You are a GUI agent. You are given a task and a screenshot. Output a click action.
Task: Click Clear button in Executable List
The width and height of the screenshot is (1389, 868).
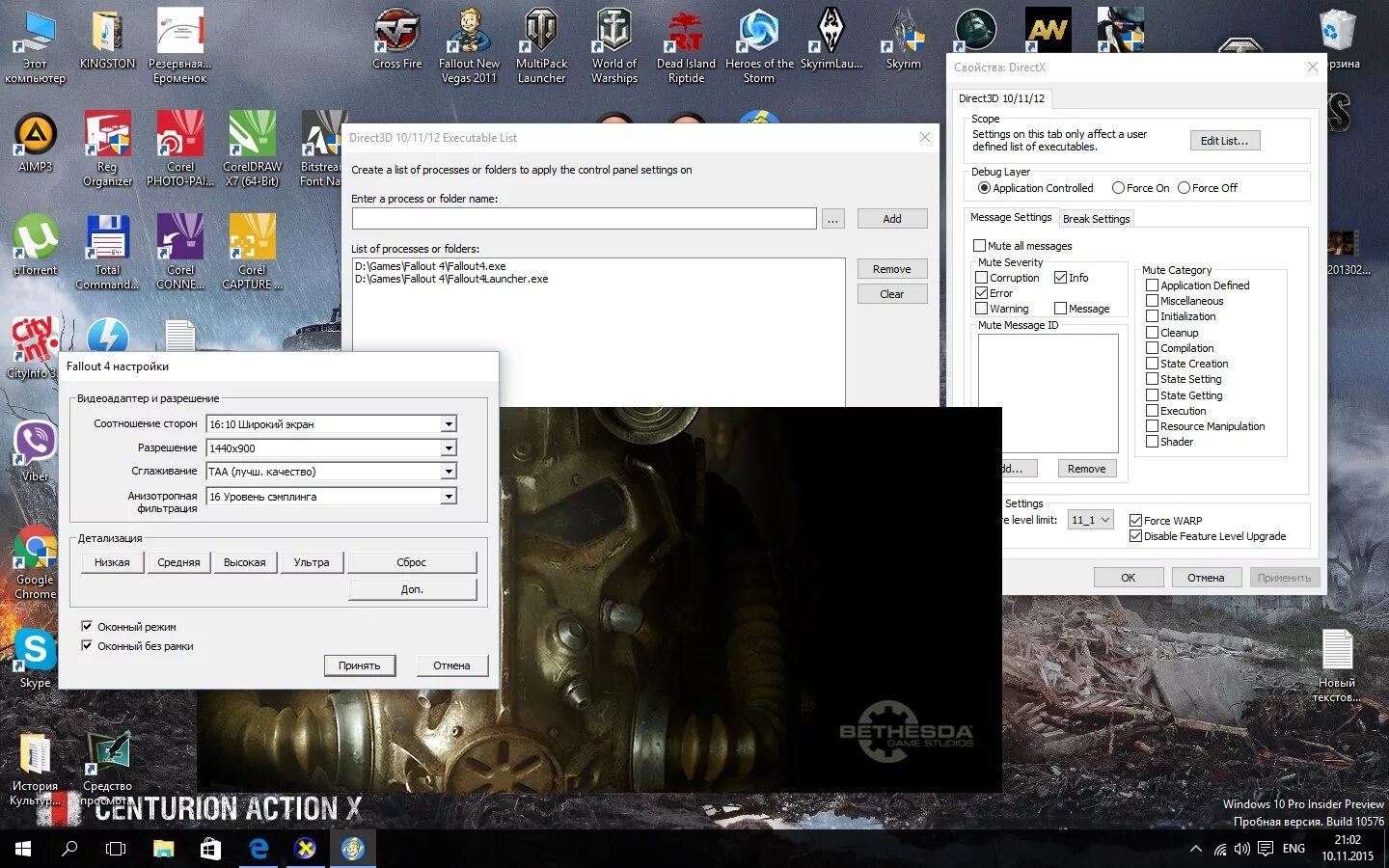click(892, 294)
